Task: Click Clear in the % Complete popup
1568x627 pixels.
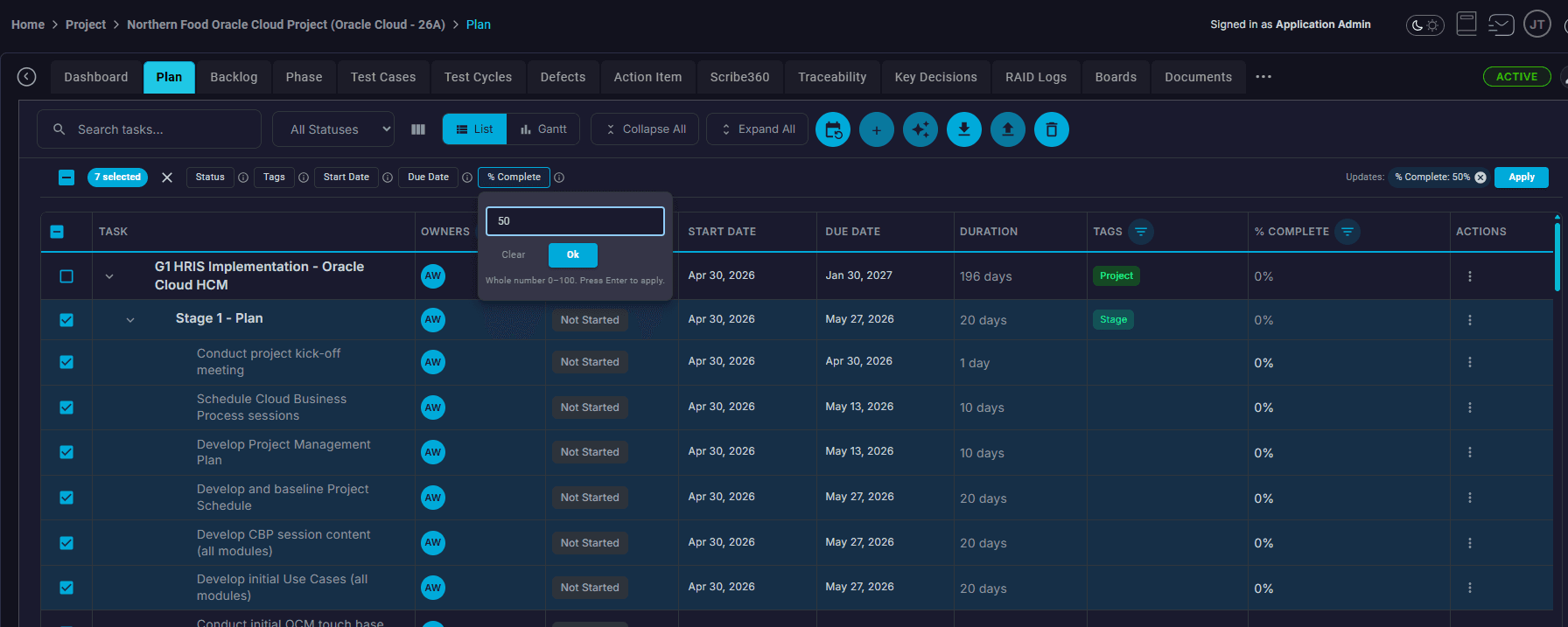Action: point(514,254)
